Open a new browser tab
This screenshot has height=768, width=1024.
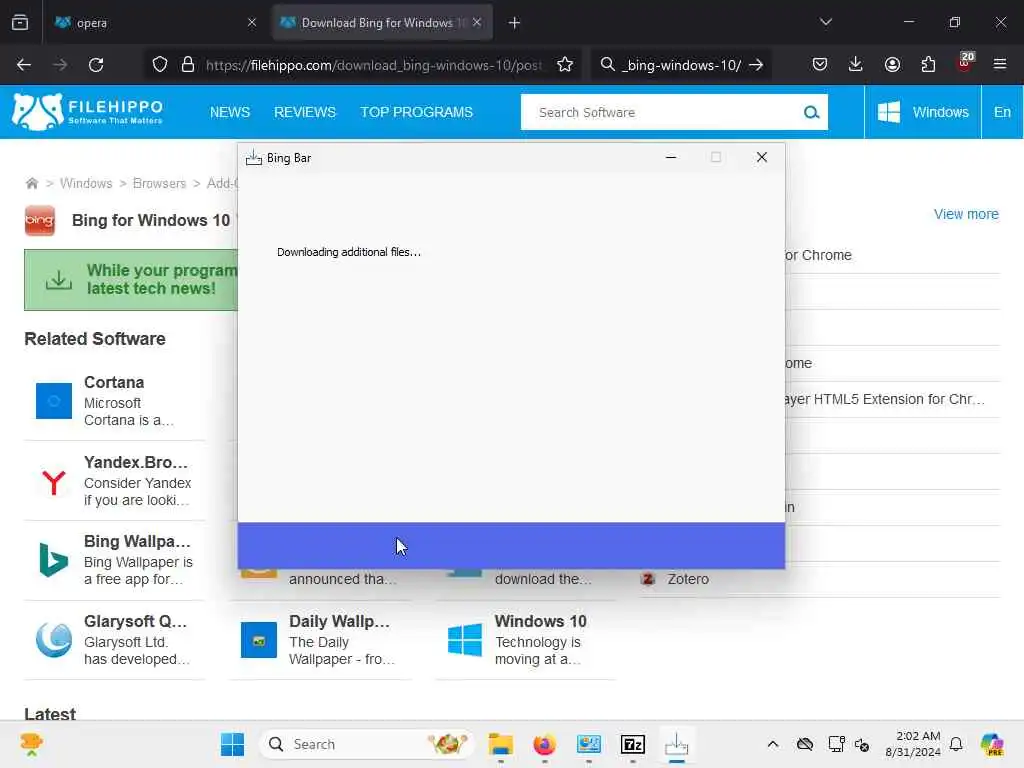point(515,23)
